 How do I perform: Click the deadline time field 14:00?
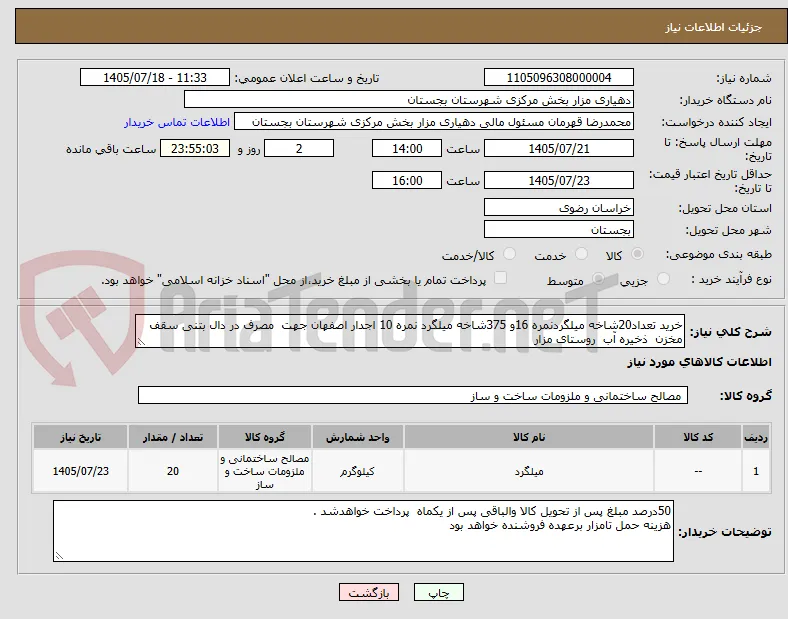407,149
